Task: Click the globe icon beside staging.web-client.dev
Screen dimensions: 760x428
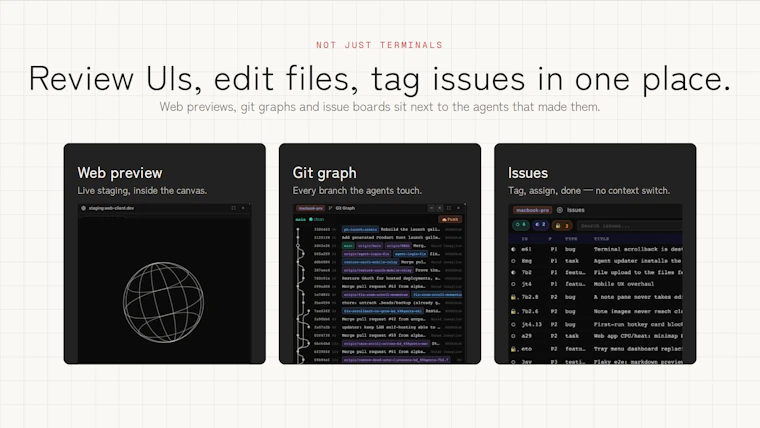Action: [83, 208]
